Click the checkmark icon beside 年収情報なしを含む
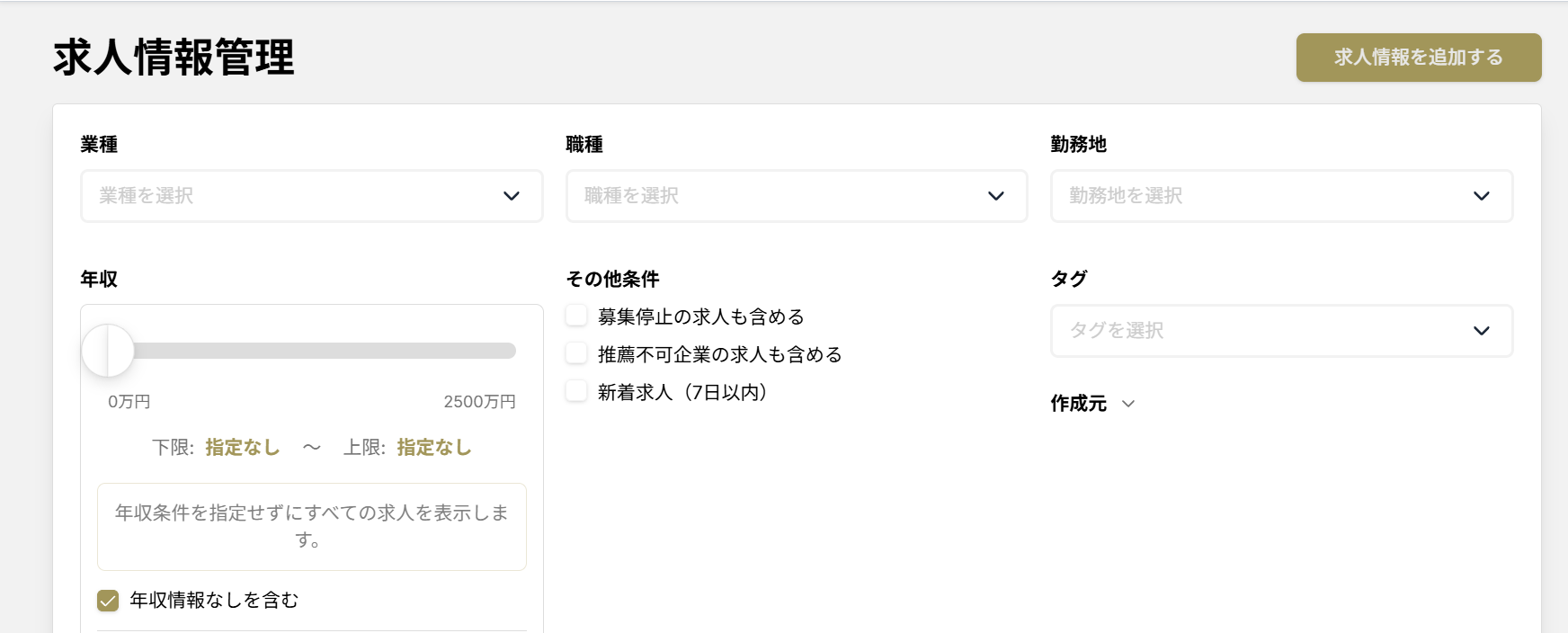This screenshot has width=1568, height=633. 108,600
